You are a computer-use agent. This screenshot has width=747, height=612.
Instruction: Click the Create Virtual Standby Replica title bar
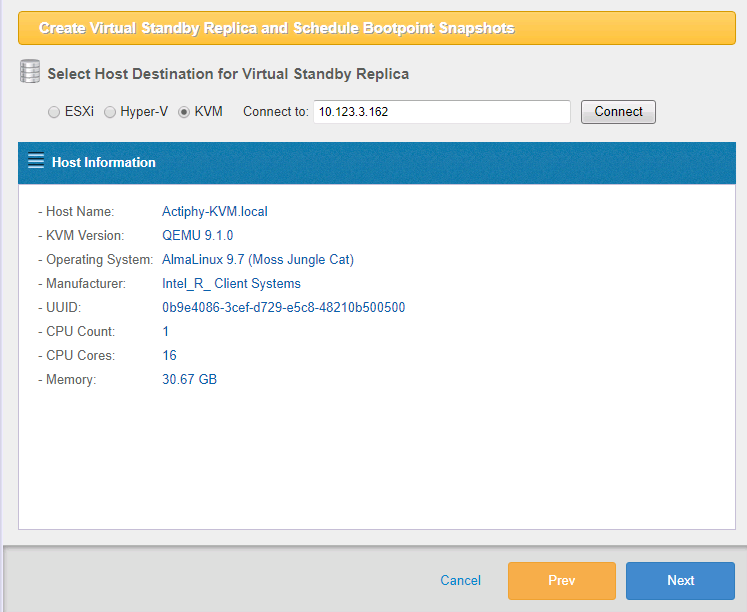pos(376,28)
